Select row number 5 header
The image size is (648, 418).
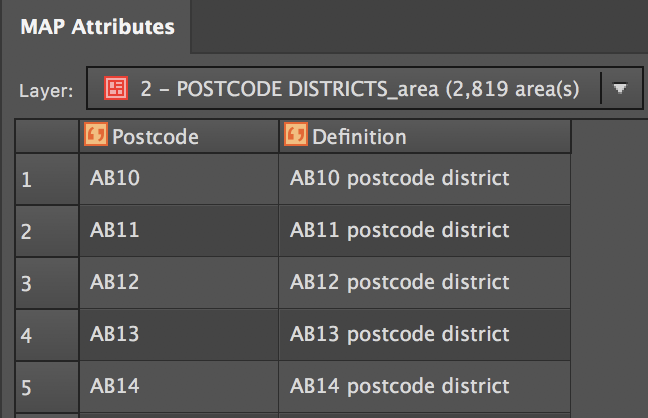(47, 387)
